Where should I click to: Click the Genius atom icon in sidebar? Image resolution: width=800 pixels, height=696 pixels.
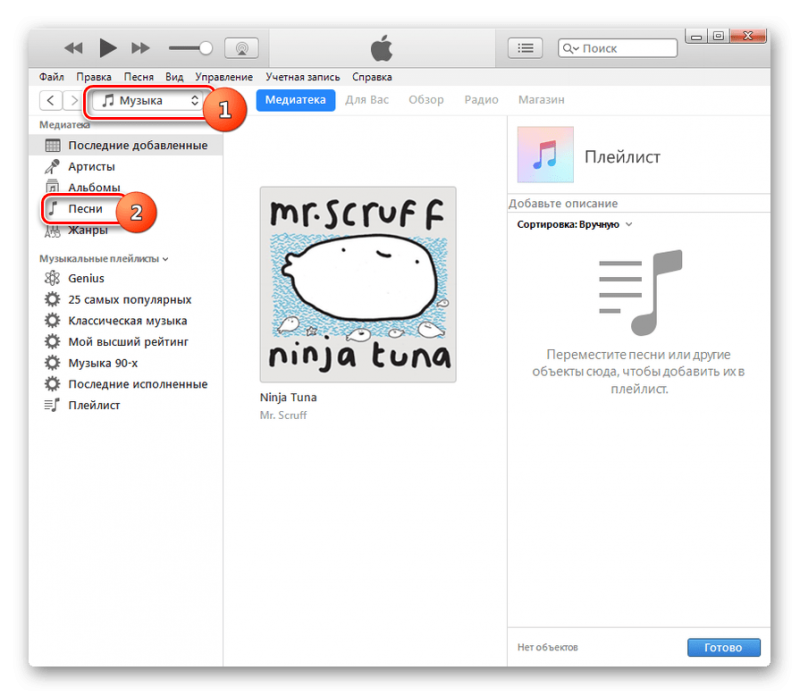coord(52,278)
